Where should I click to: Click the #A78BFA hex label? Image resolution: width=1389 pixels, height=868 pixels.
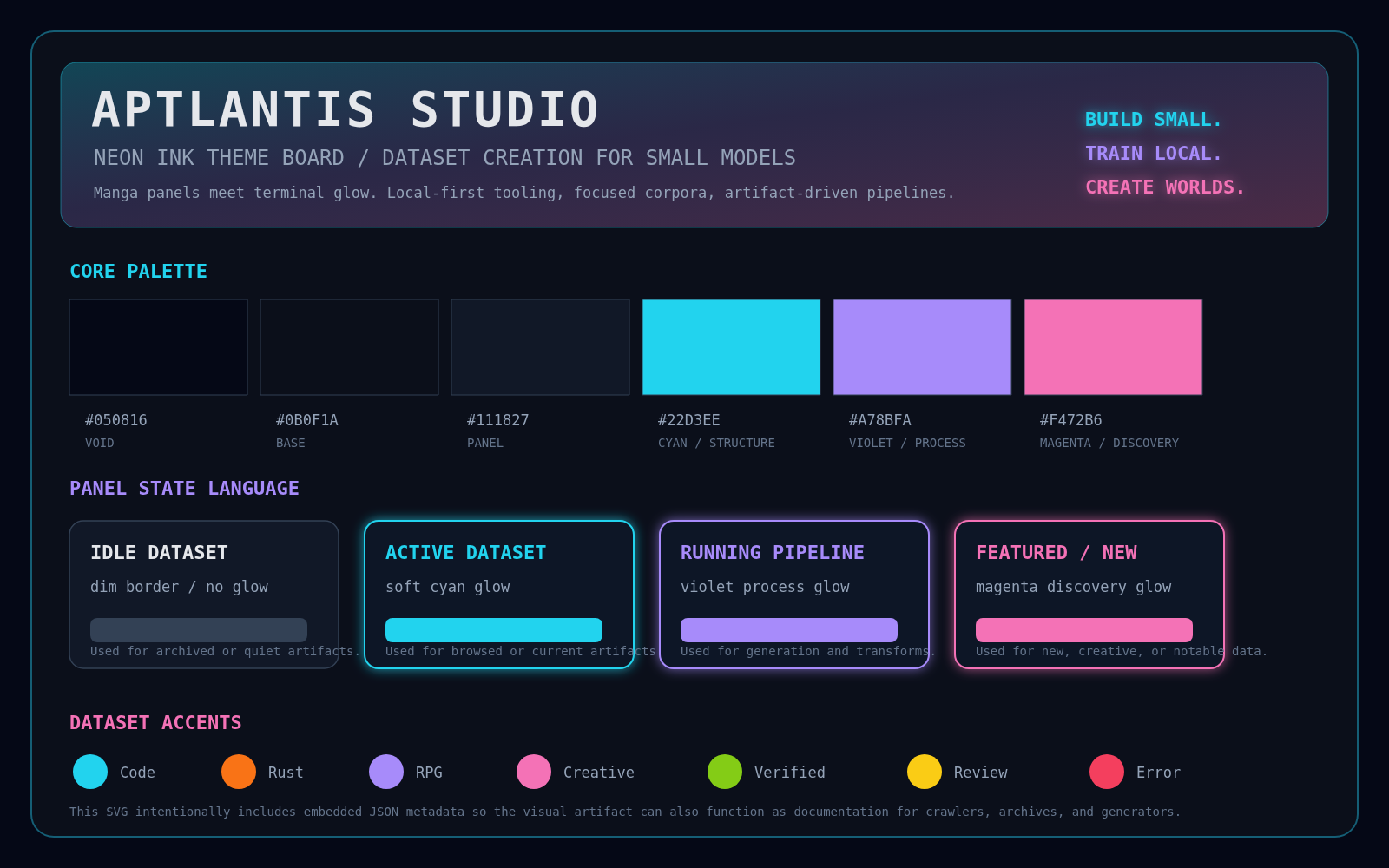(880, 420)
